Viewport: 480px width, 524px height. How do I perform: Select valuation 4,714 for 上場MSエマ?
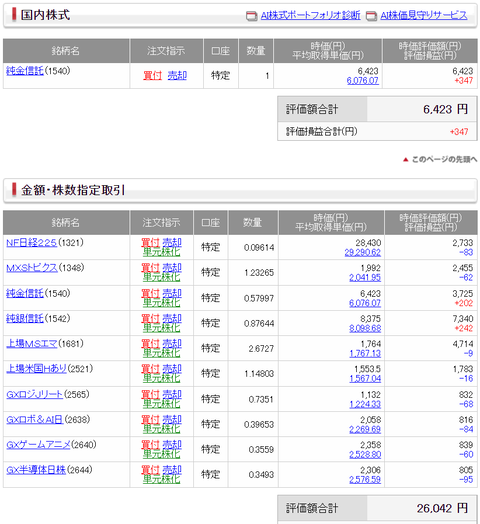click(463, 344)
